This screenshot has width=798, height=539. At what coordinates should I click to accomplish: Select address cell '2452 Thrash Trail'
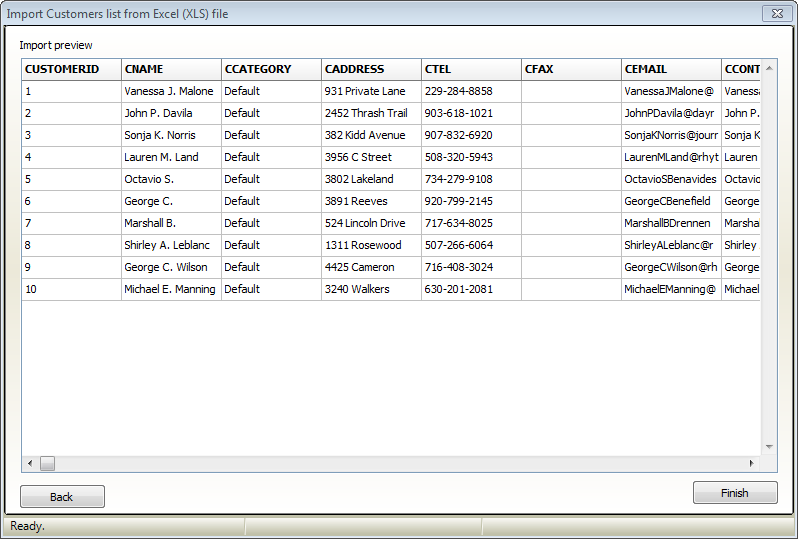click(x=372, y=113)
